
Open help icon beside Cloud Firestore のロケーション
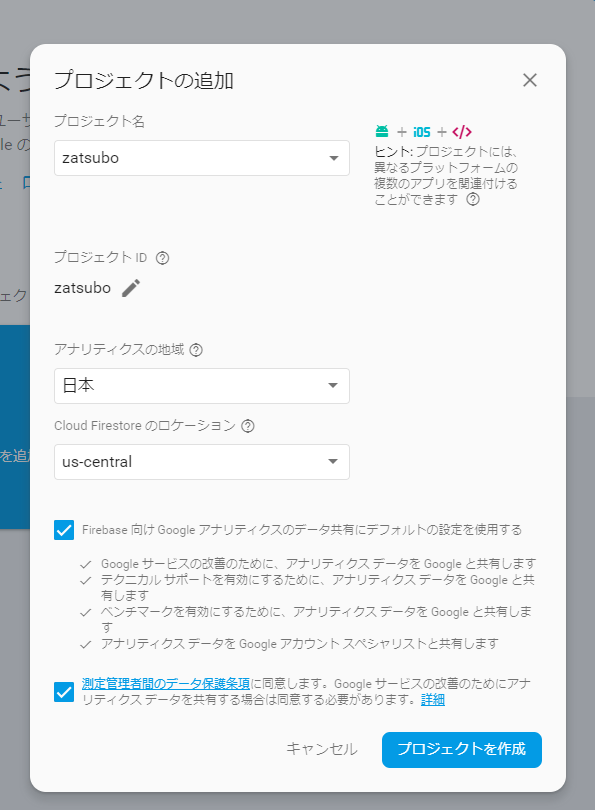248,426
